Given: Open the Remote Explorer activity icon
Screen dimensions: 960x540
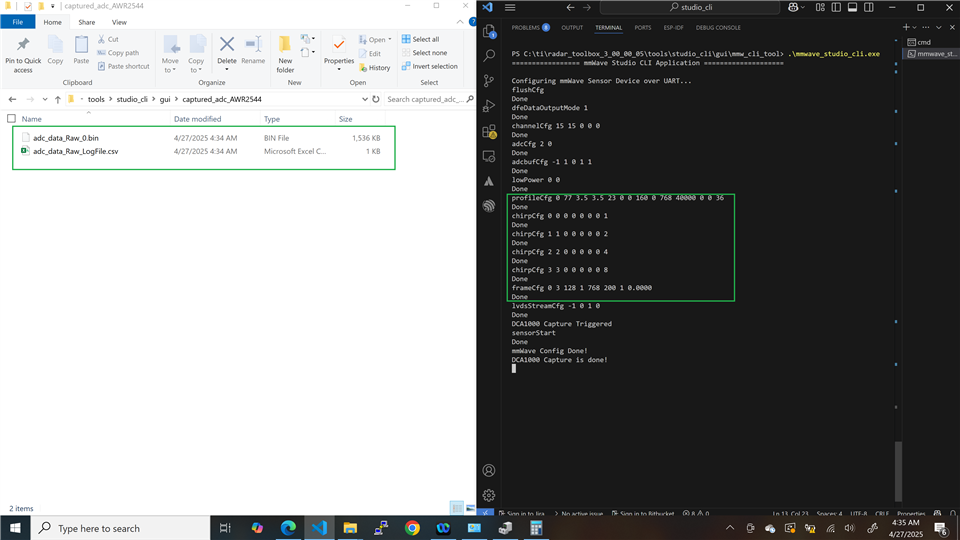Looking at the screenshot, I should (x=489, y=156).
